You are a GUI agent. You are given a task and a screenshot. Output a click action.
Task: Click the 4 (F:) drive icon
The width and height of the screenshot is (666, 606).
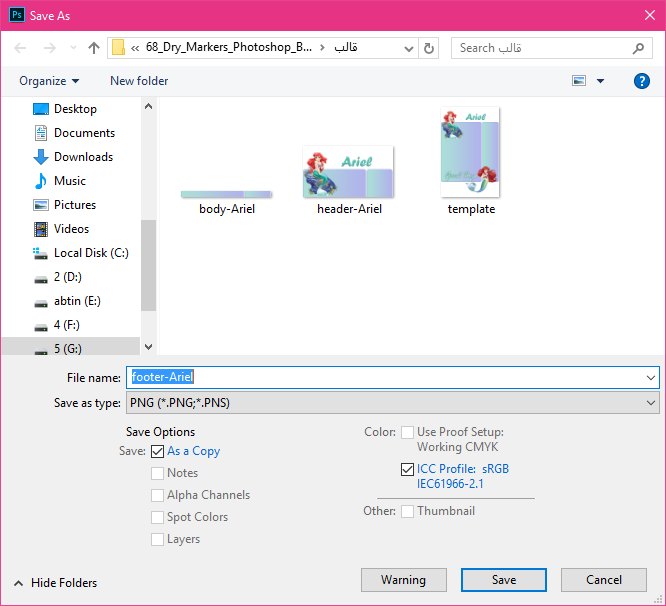(41, 327)
